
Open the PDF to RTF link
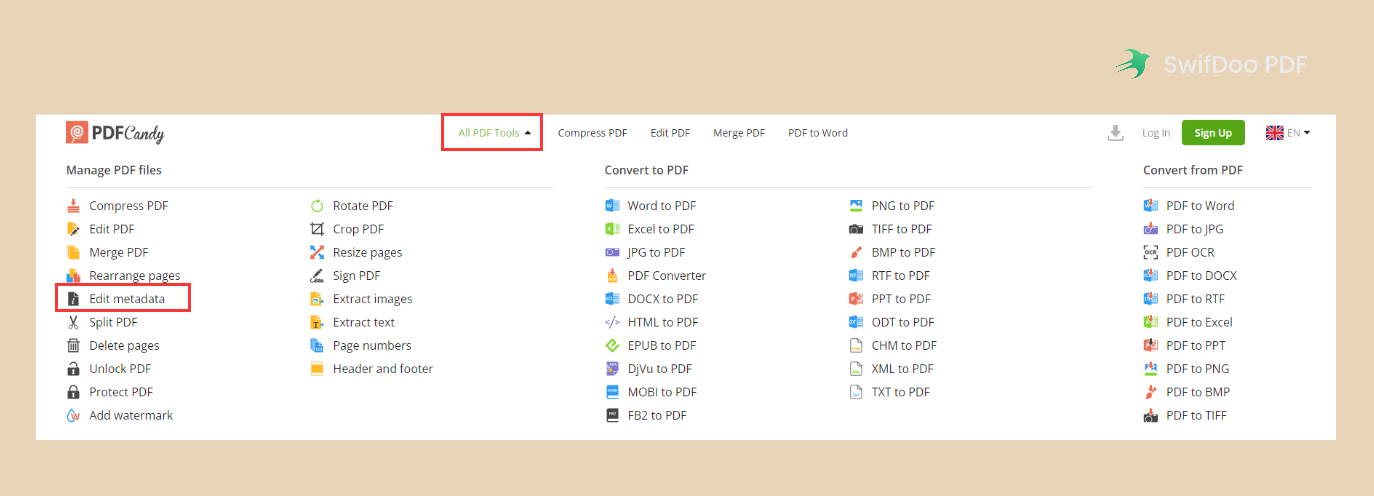(x=1195, y=299)
